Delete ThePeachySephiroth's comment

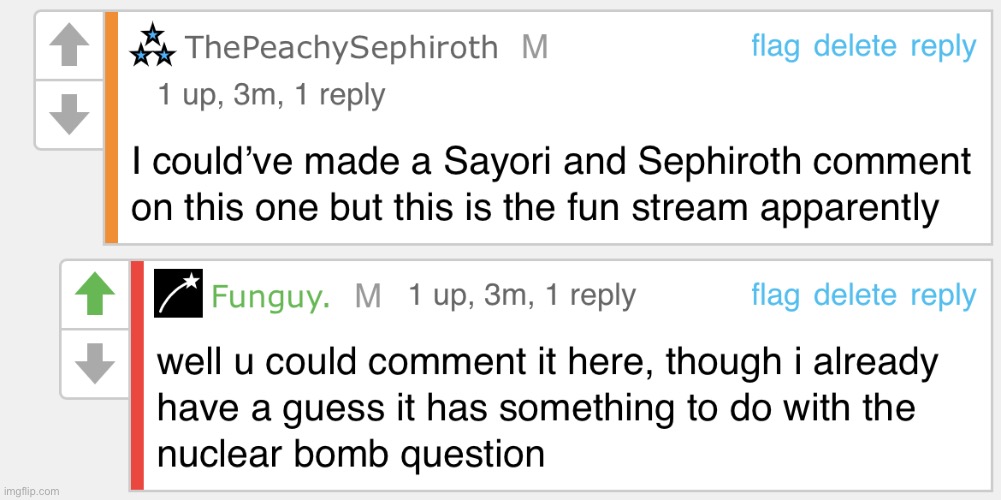click(856, 46)
